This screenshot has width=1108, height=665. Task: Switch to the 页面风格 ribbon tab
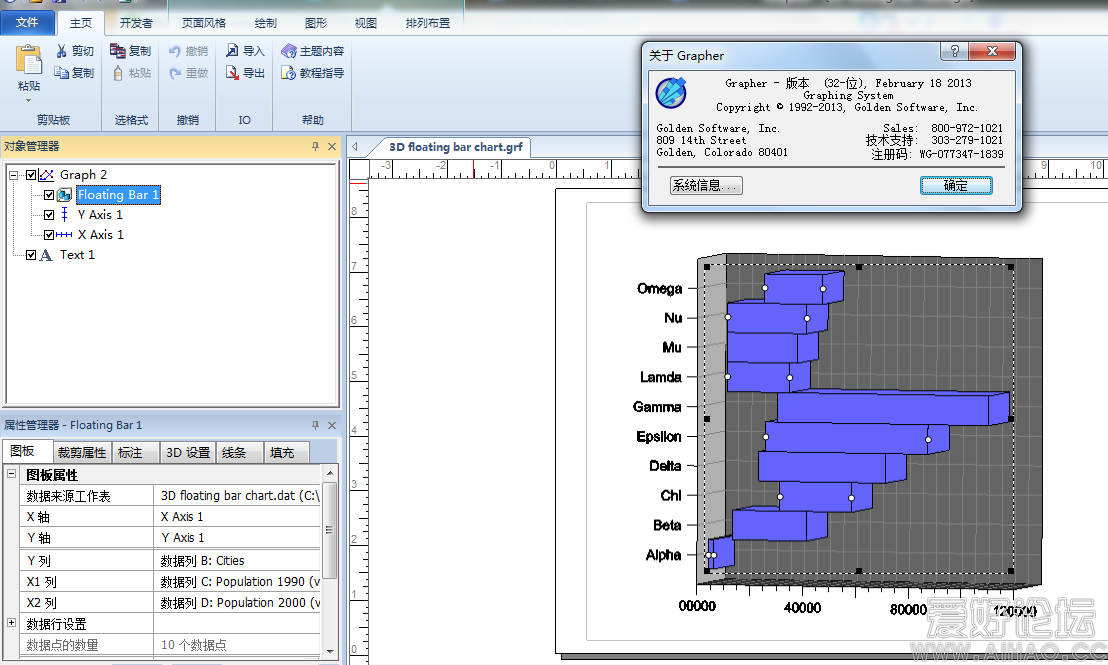click(204, 23)
